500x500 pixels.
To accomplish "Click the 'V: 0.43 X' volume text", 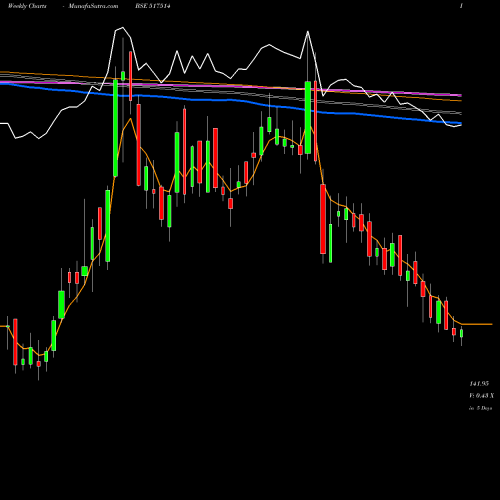I will click(x=481, y=396).
